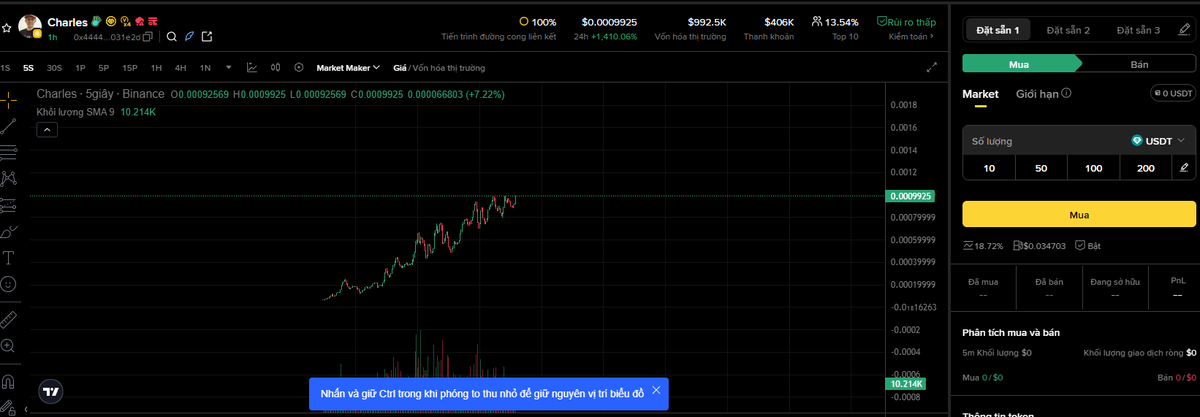Click the blue feather icon by the address
The width and height of the screenshot is (1200, 417).
[189, 37]
